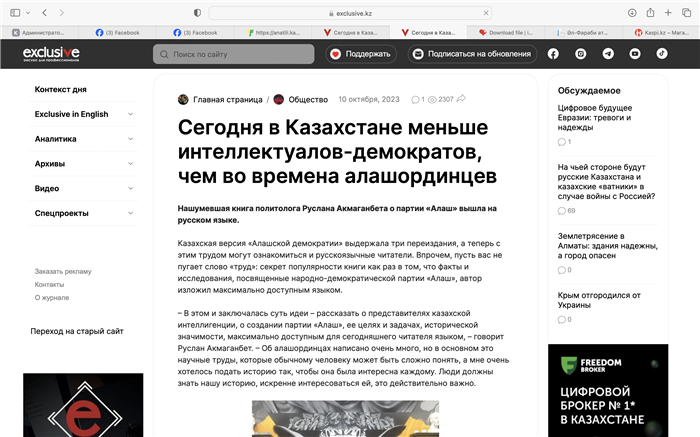The image size is (700, 437).
Task: Expand the 'Аналитика' sidebar section
Action: (x=131, y=139)
